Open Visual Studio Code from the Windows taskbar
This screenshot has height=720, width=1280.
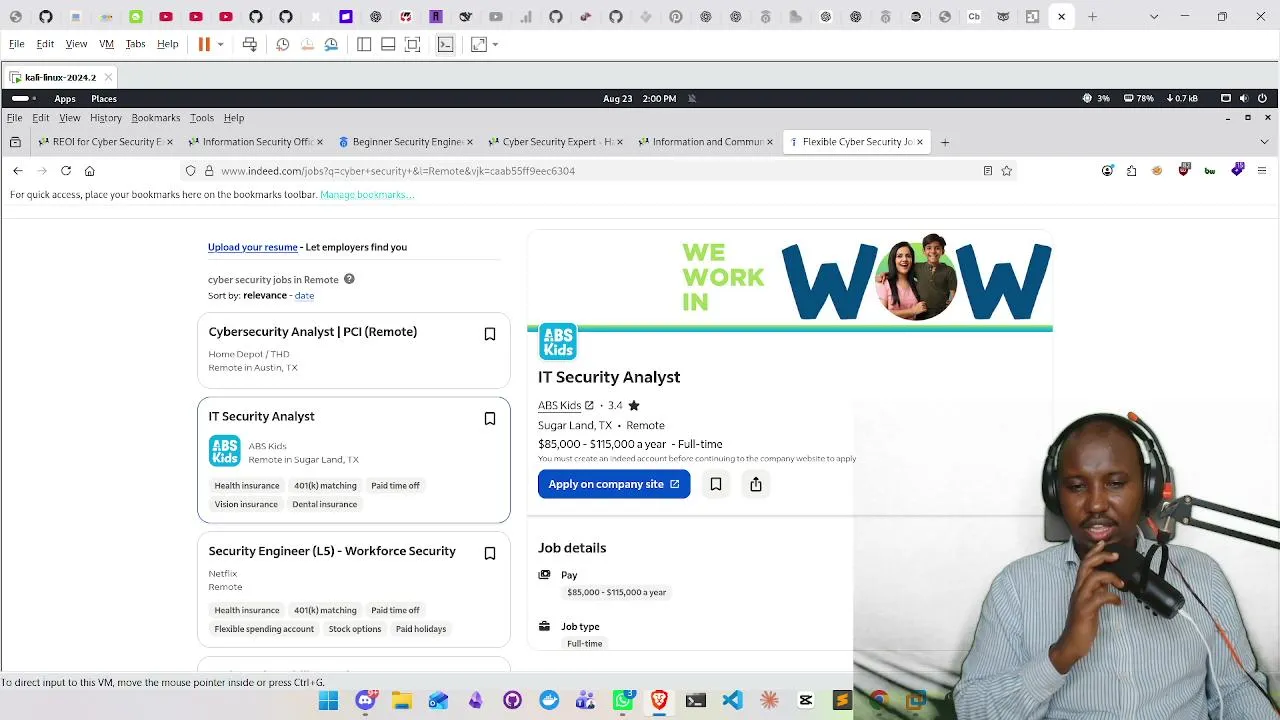(x=733, y=701)
